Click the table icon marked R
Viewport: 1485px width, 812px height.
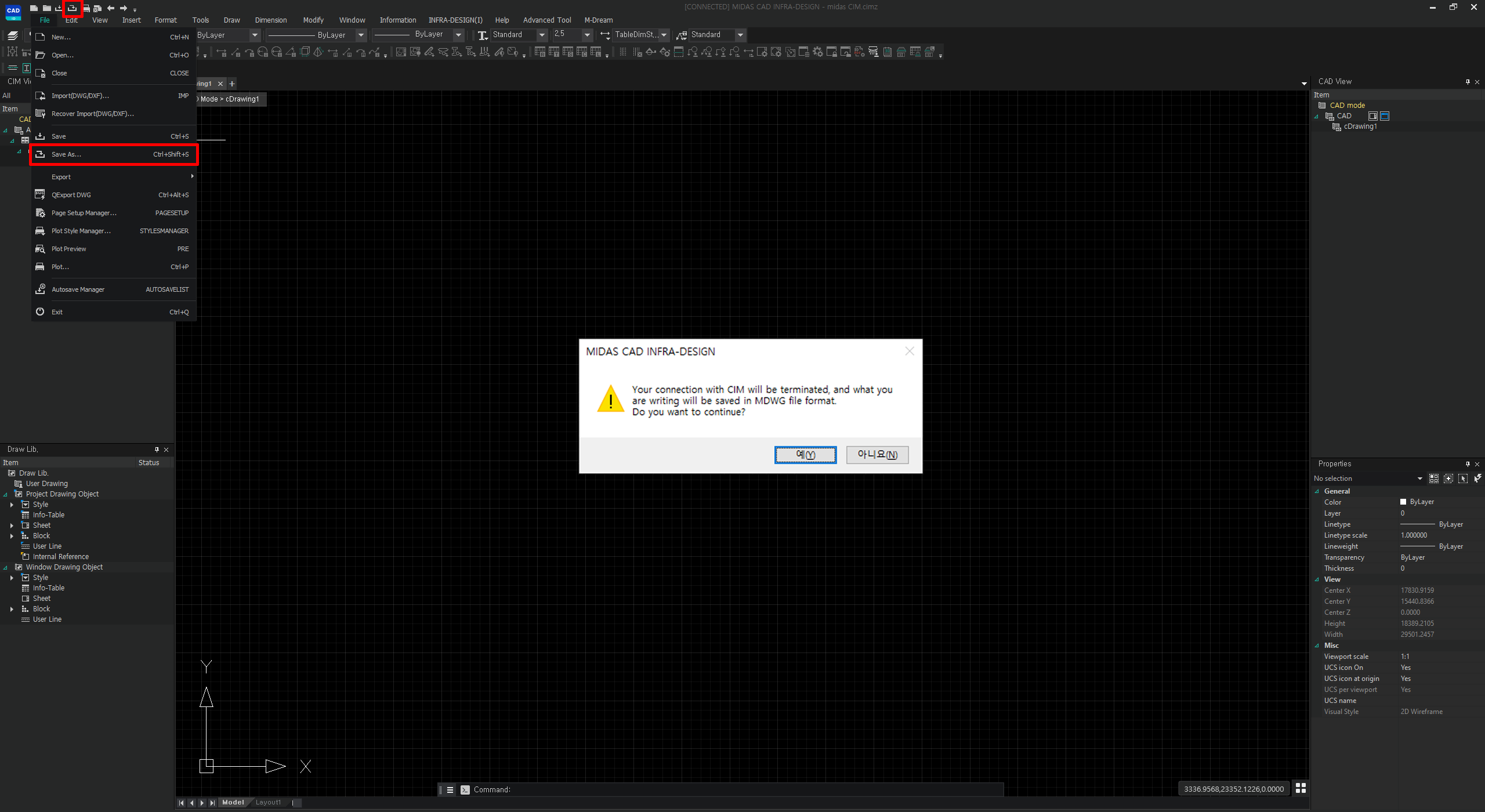(540, 52)
